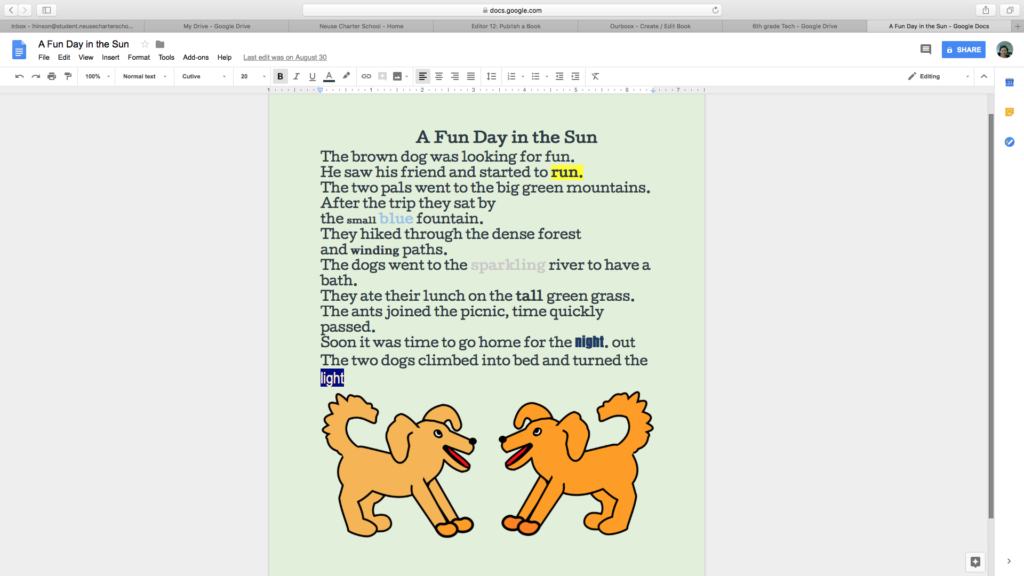
Task: Toggle bold formatting
Action: pyautogui.click(x=280, y=76)
